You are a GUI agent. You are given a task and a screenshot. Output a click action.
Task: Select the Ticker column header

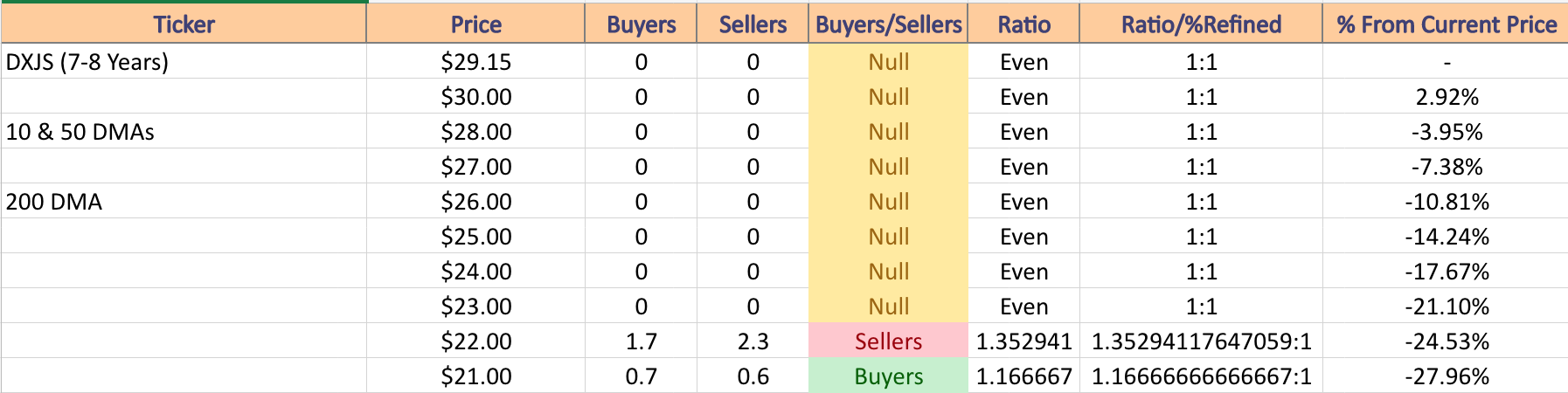point(184,24)
